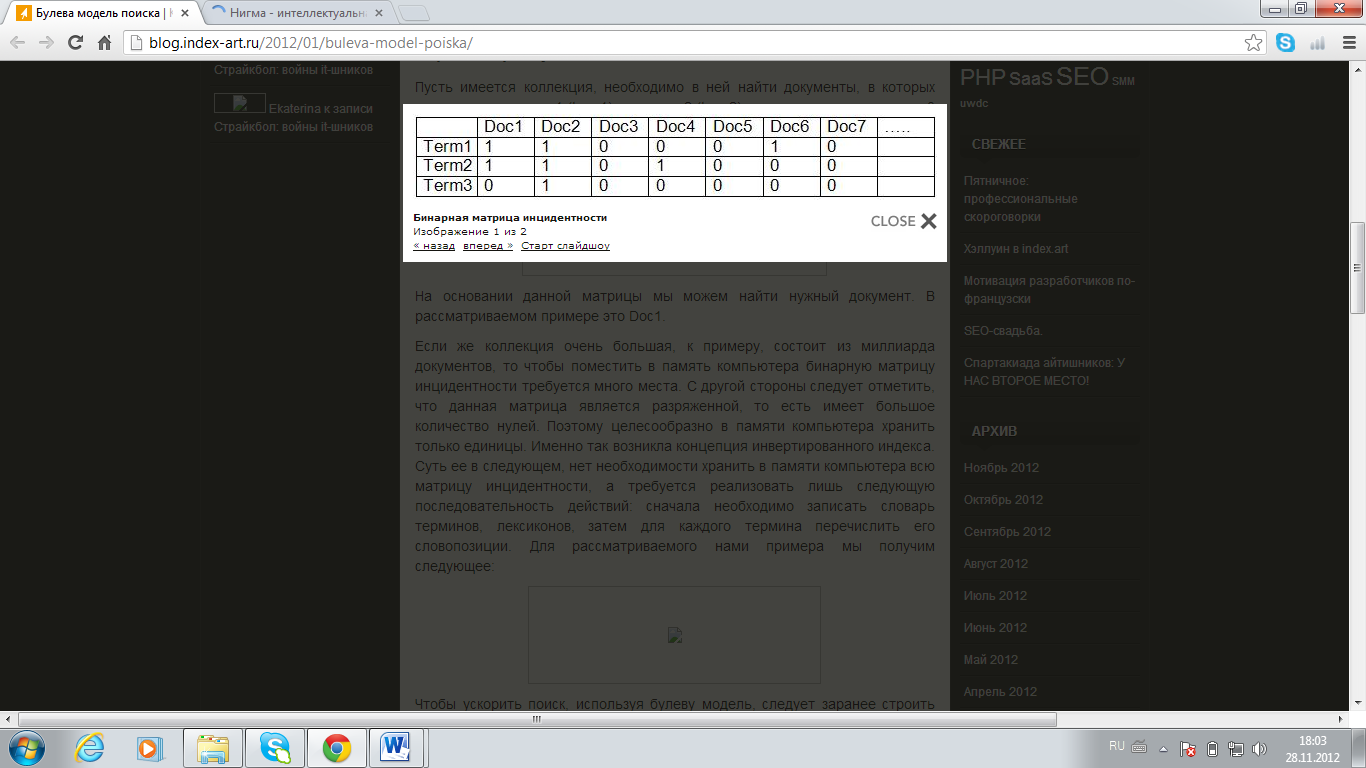This screenshot has width=1366, height=768.
Task: Click the CLOSE label in the lightbox
Action: tap(893, 221)
